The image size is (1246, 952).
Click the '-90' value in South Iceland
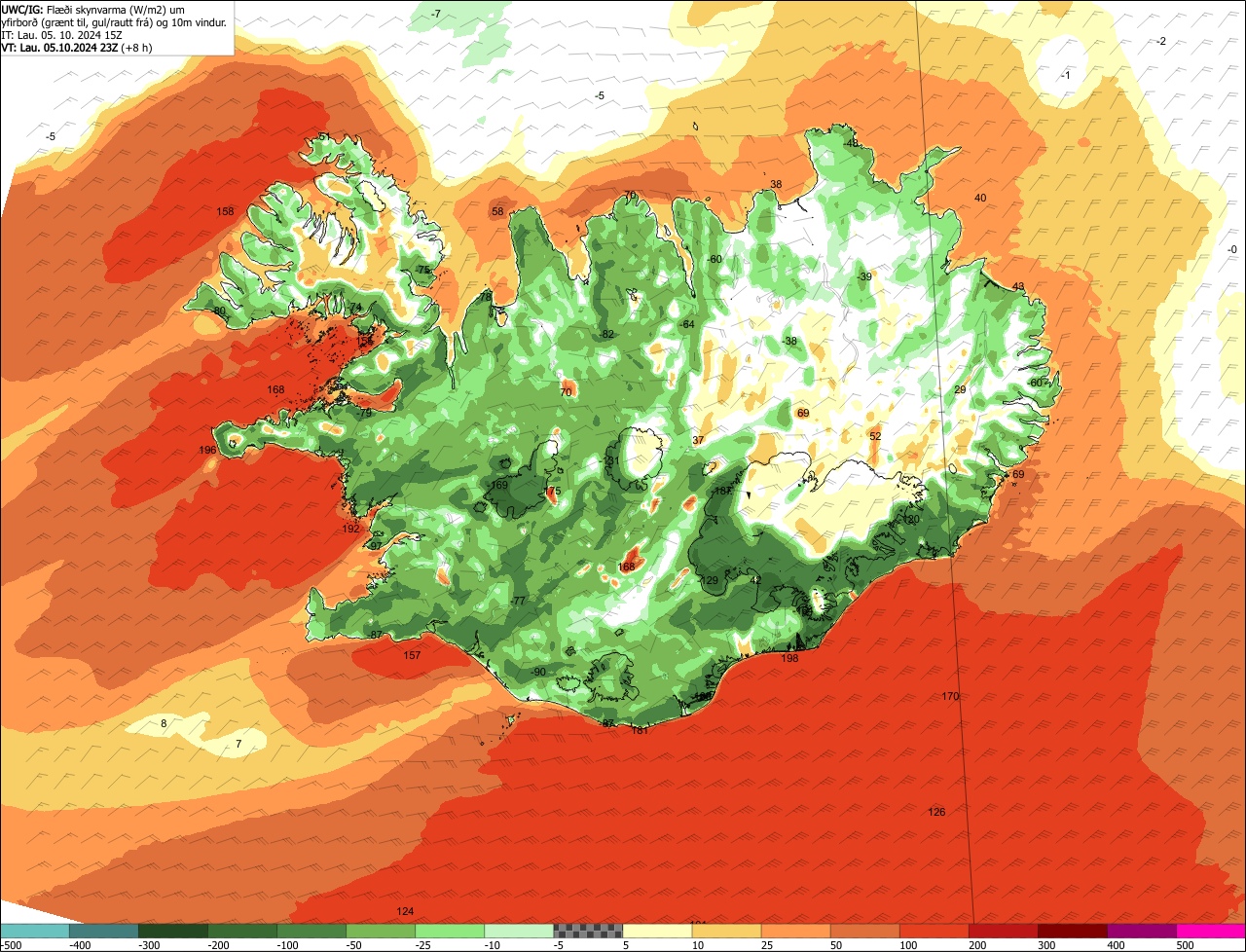(x=537, y=672)
